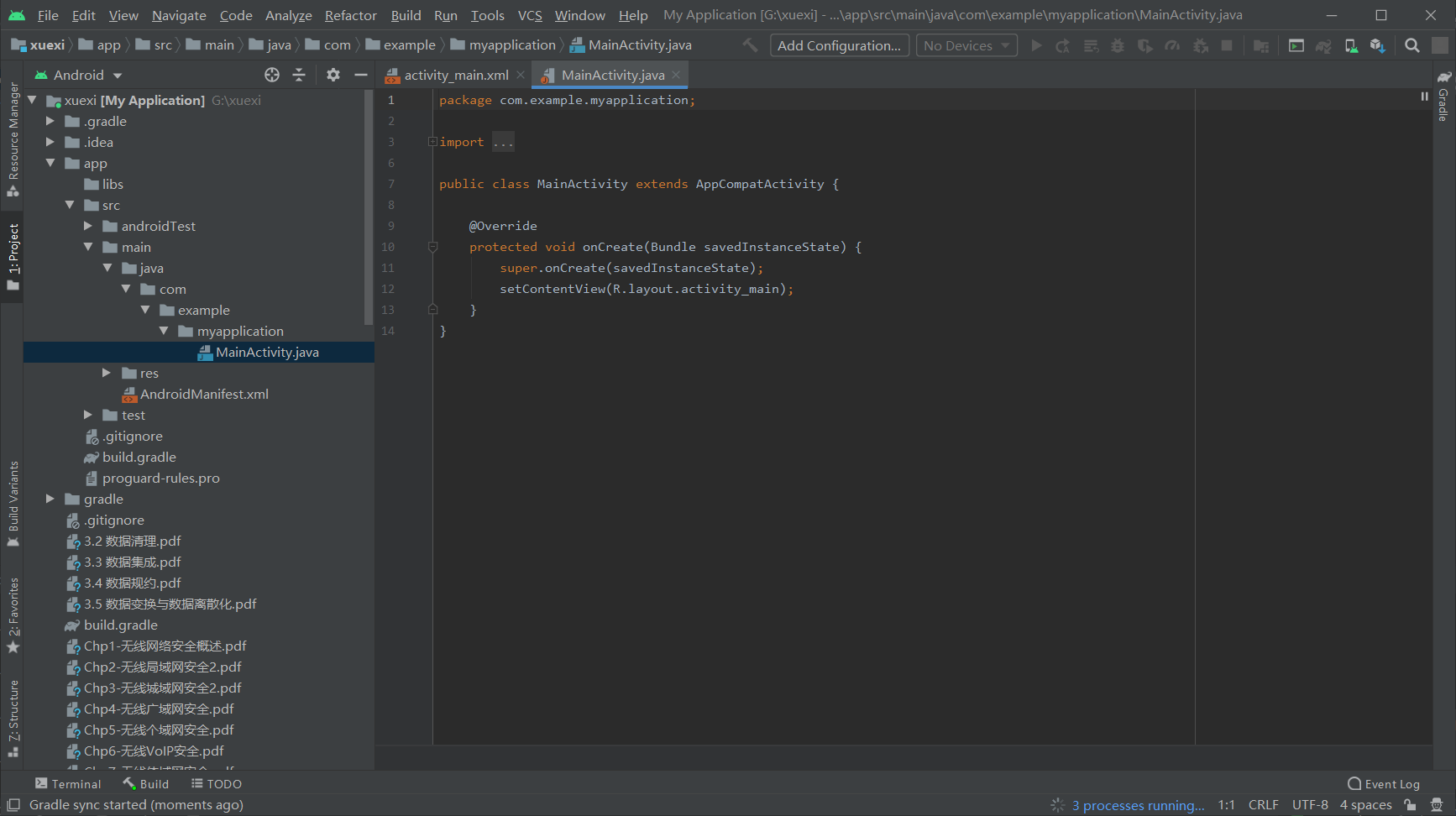The height and width of the screenshot is (816, 1456).
Task: Toggle the Build Variants side panel
Action: click(13, 504)
